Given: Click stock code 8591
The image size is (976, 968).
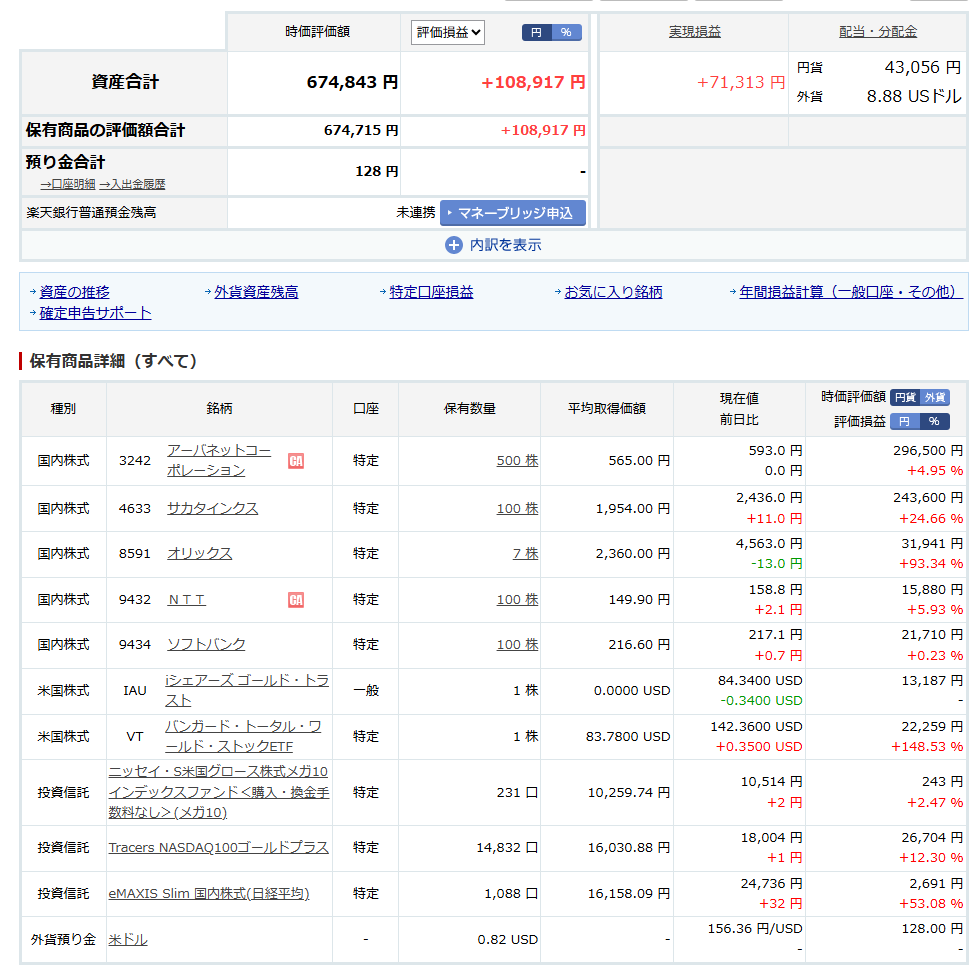Looking at the screenshot, I should click(x=134, y=553).
